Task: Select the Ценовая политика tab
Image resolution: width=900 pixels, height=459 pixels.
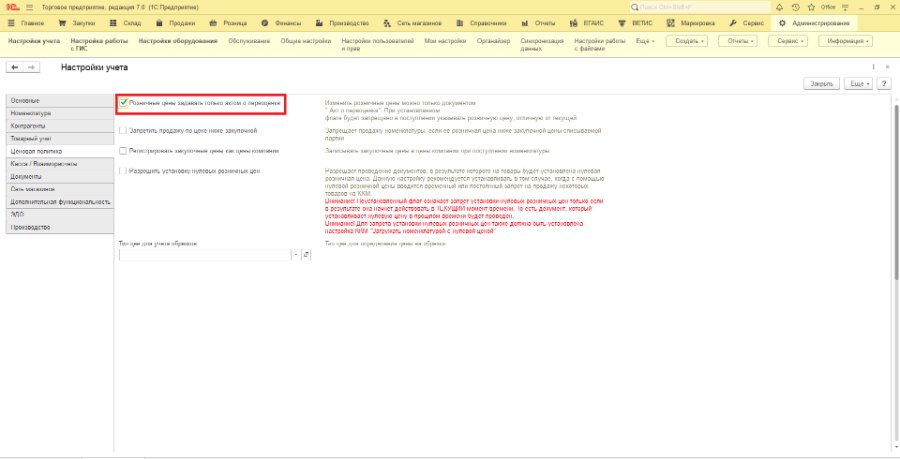Action: 60,151
